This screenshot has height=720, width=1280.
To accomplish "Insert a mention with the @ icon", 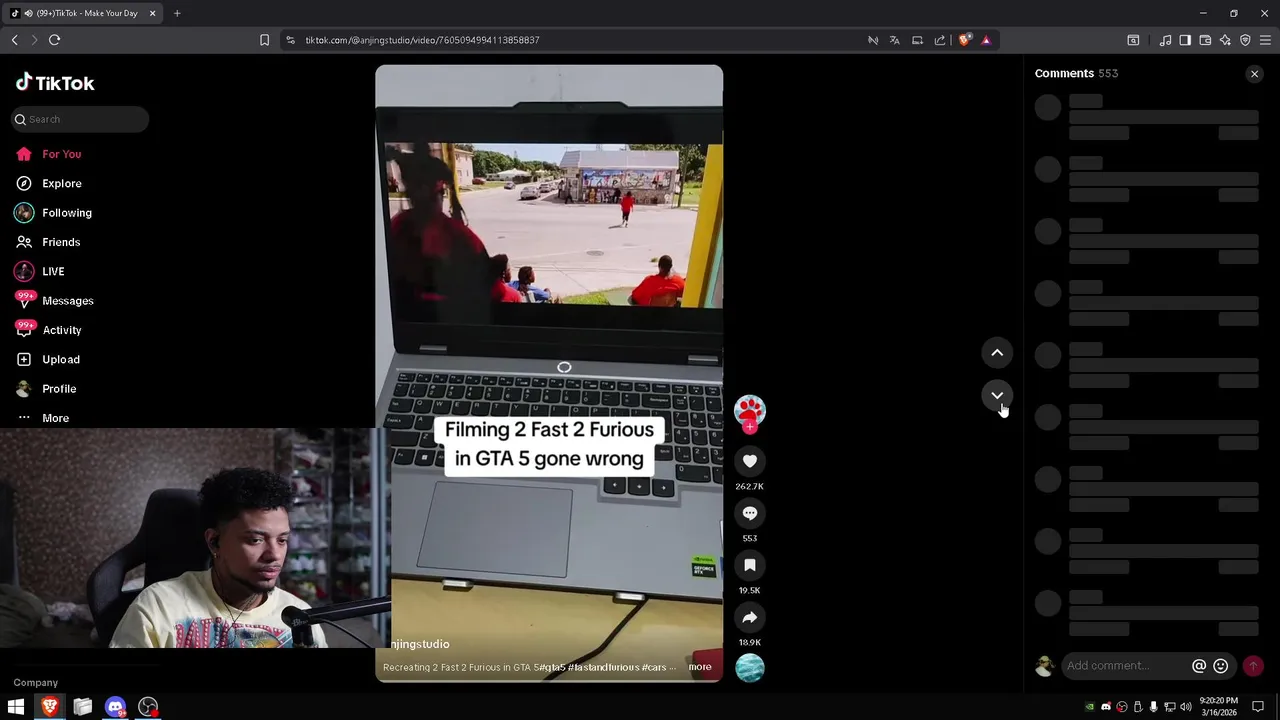I will tap(1199, 666).
